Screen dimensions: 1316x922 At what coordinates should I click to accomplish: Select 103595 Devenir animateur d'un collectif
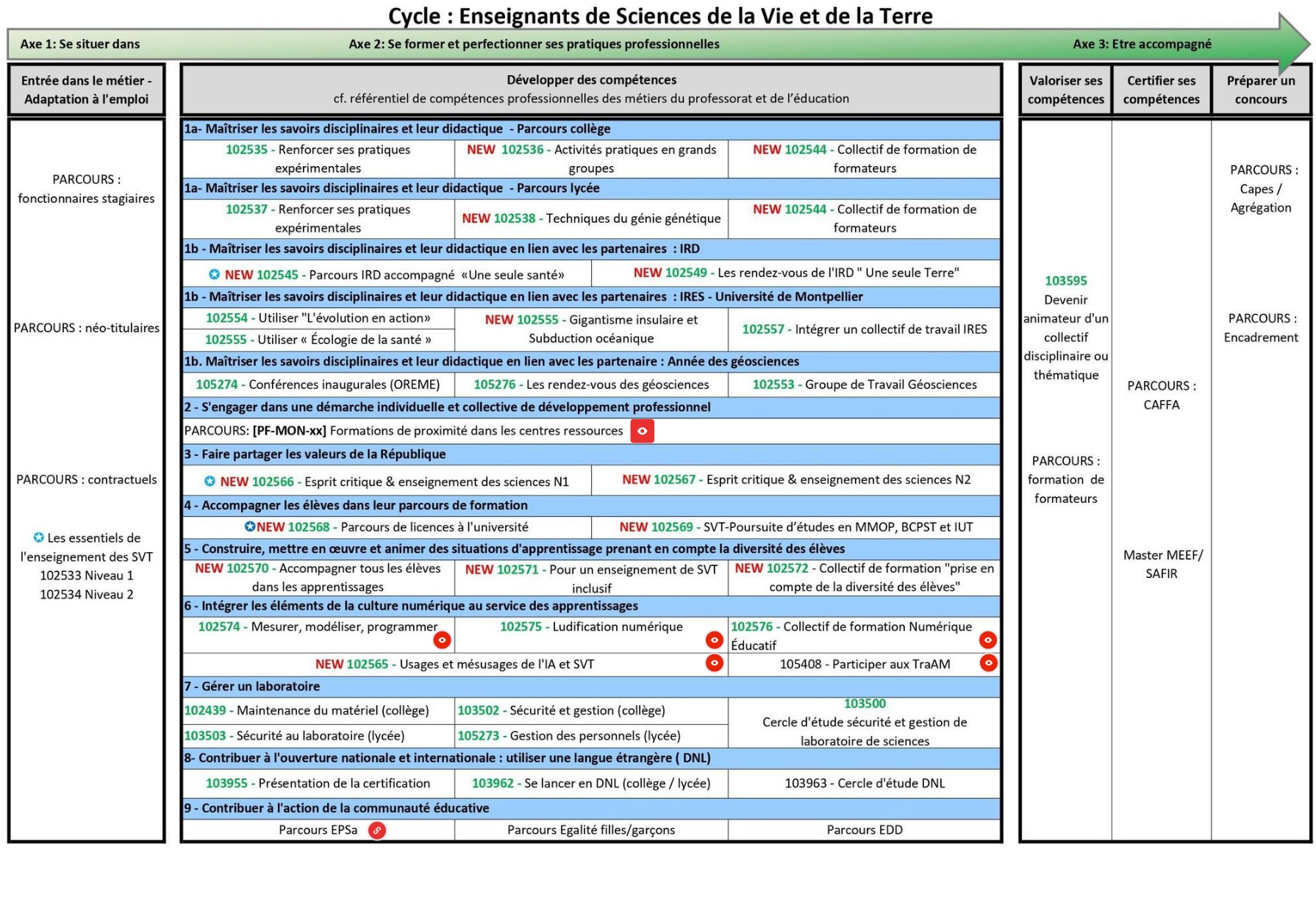tap(1065, 327)
